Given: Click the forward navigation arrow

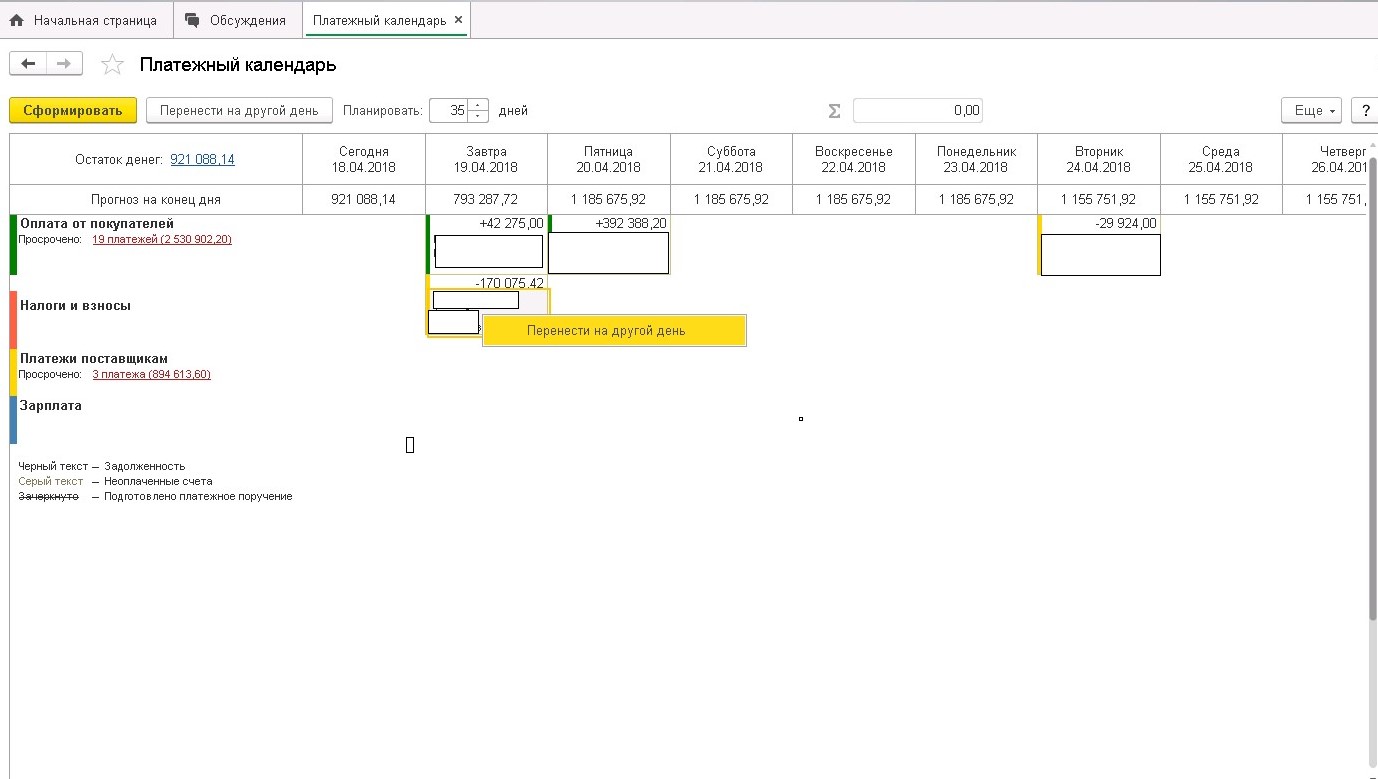Looking at the screenshot, I should click(x=64, y=64).
